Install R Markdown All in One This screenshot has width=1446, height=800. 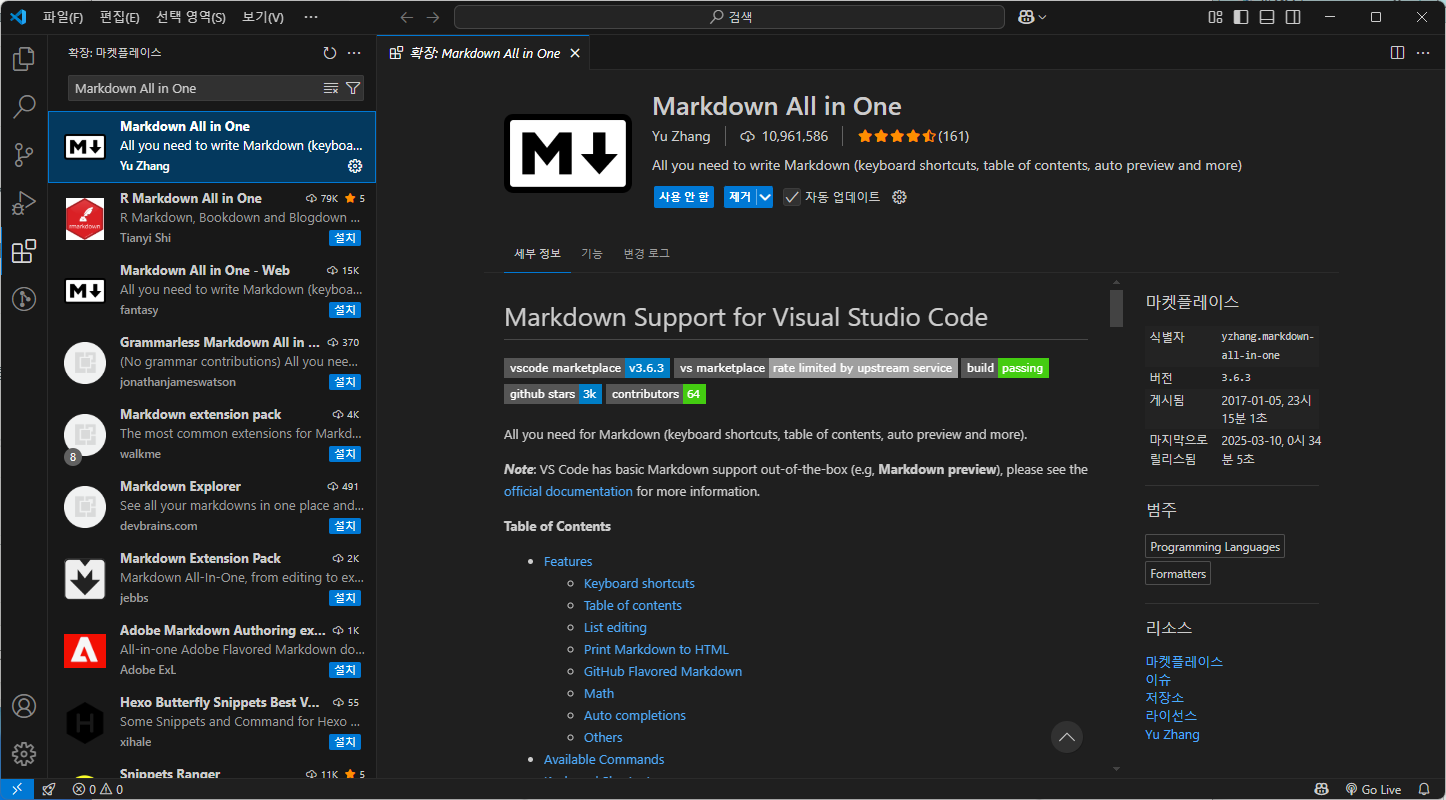345,238
